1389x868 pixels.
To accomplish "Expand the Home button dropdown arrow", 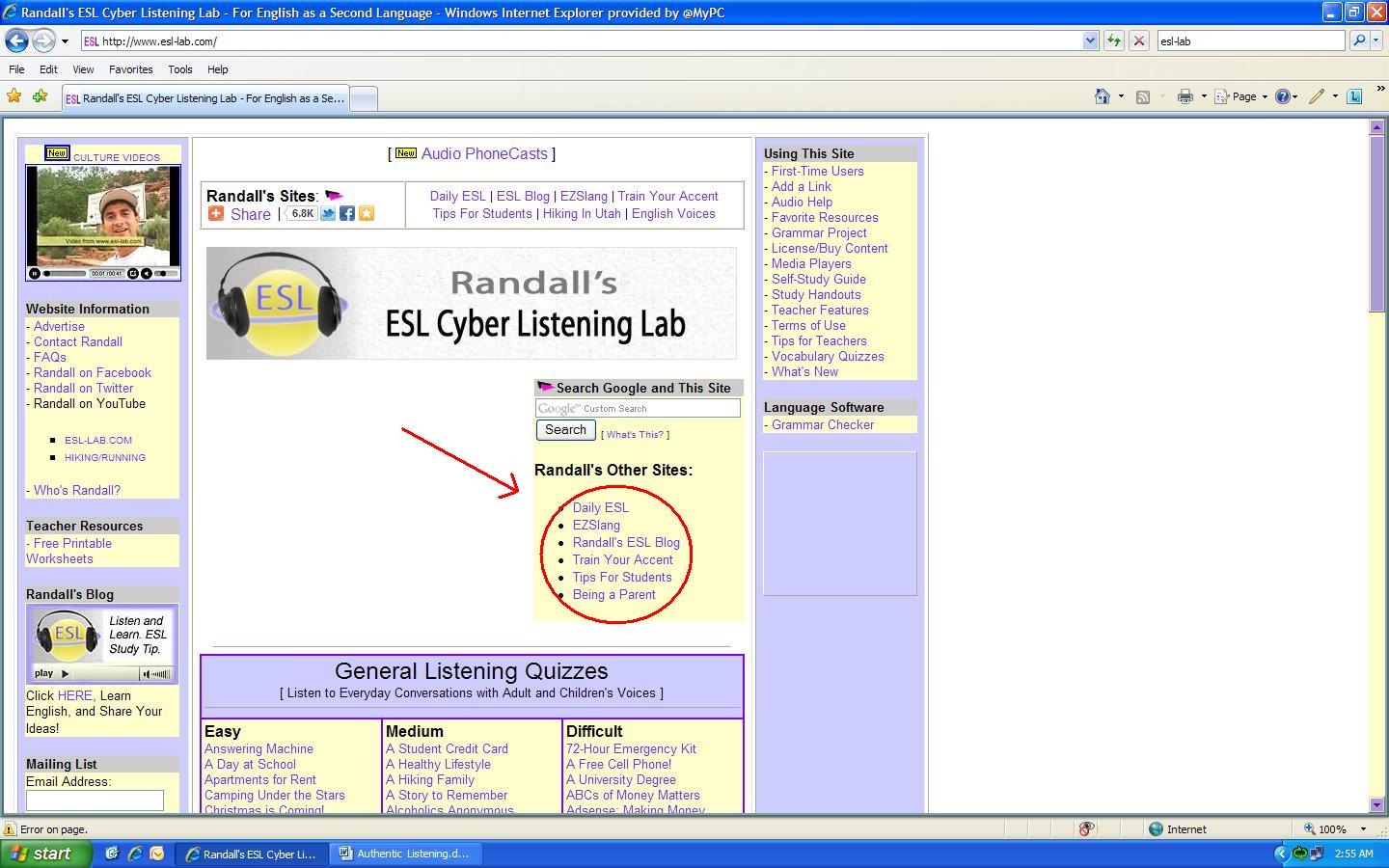I will [x=1121, y=96].
